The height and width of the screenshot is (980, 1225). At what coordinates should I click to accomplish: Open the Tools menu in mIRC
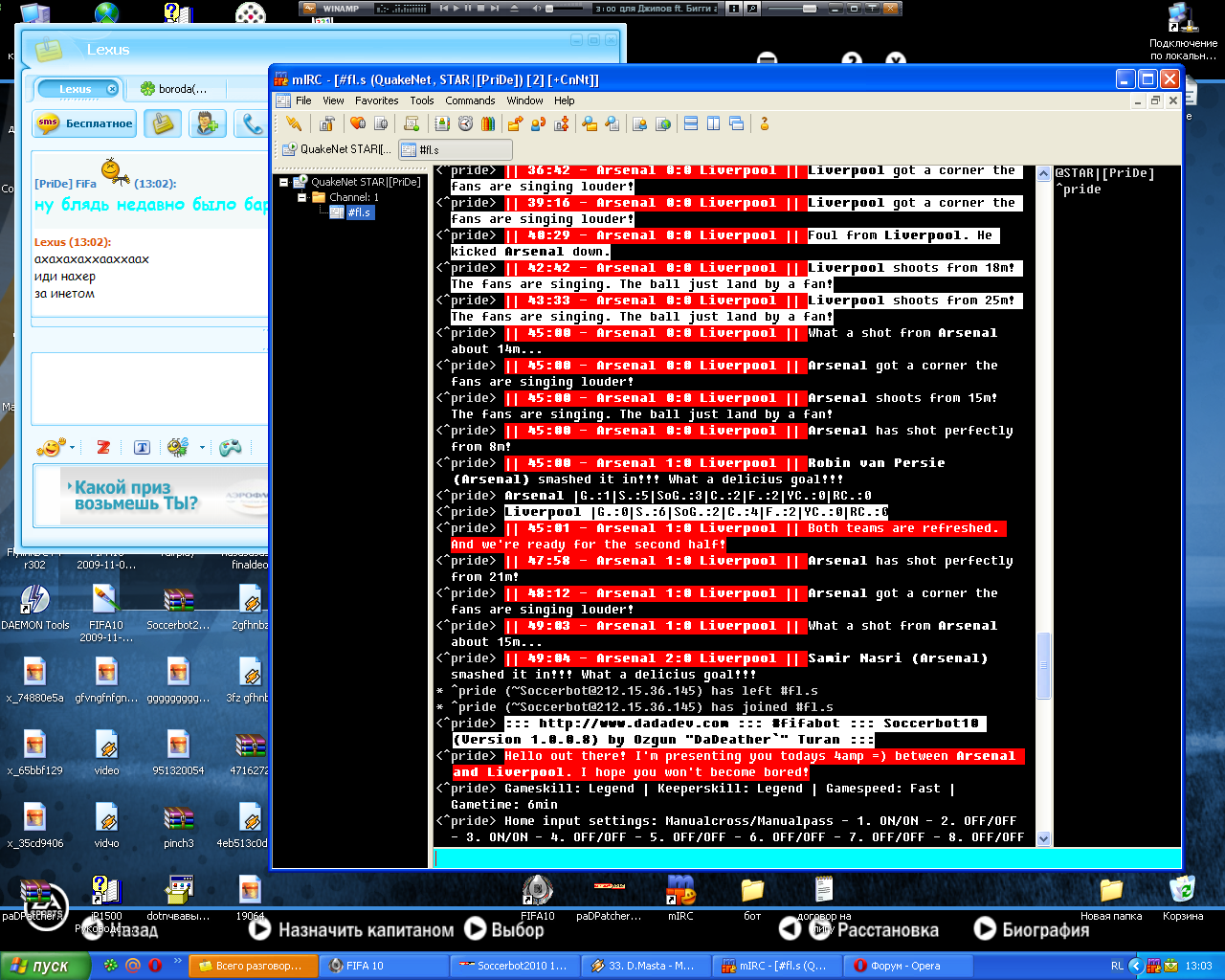422,100
